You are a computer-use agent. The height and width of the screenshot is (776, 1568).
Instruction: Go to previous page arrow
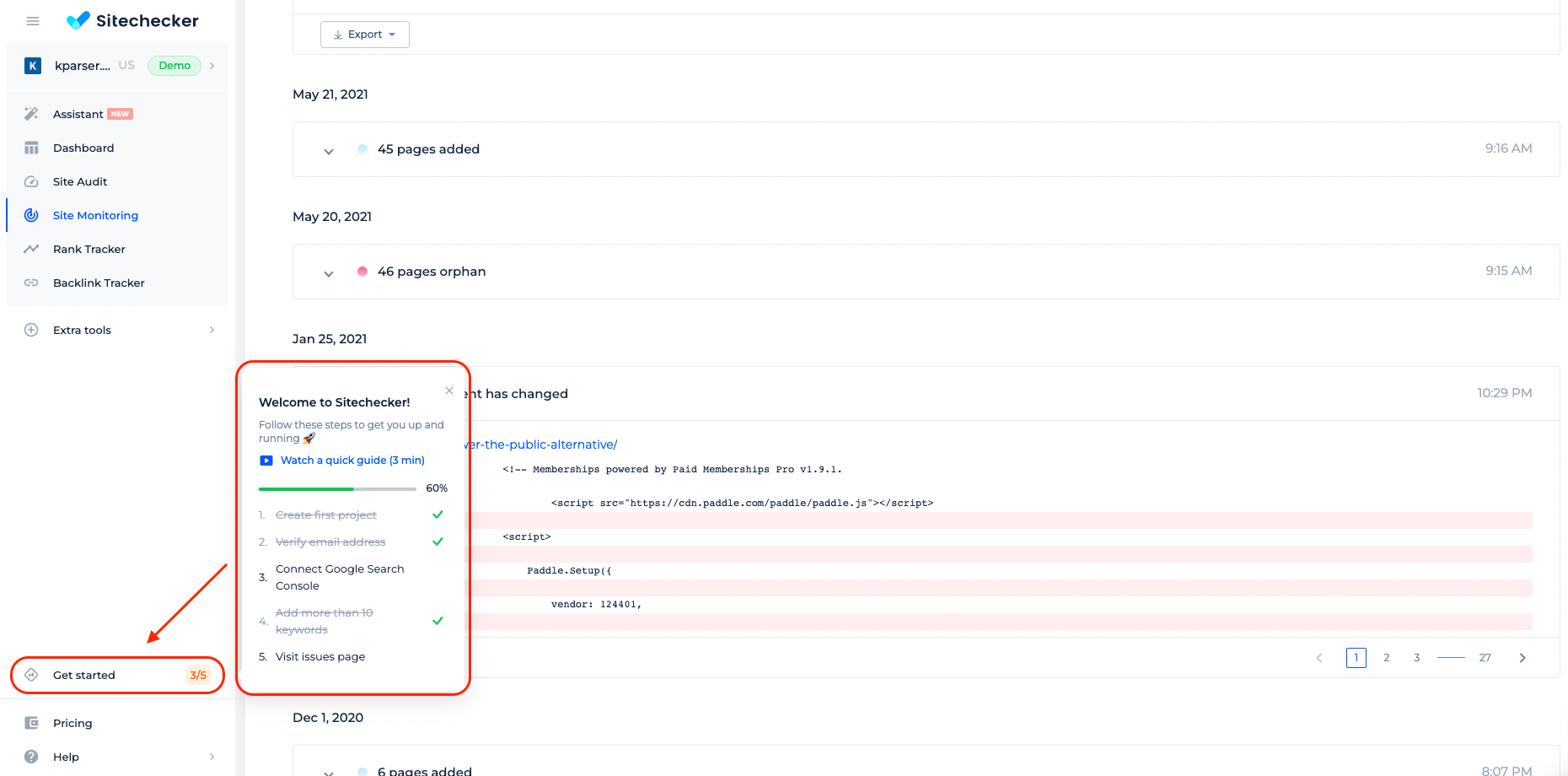tap(1319, 658)
